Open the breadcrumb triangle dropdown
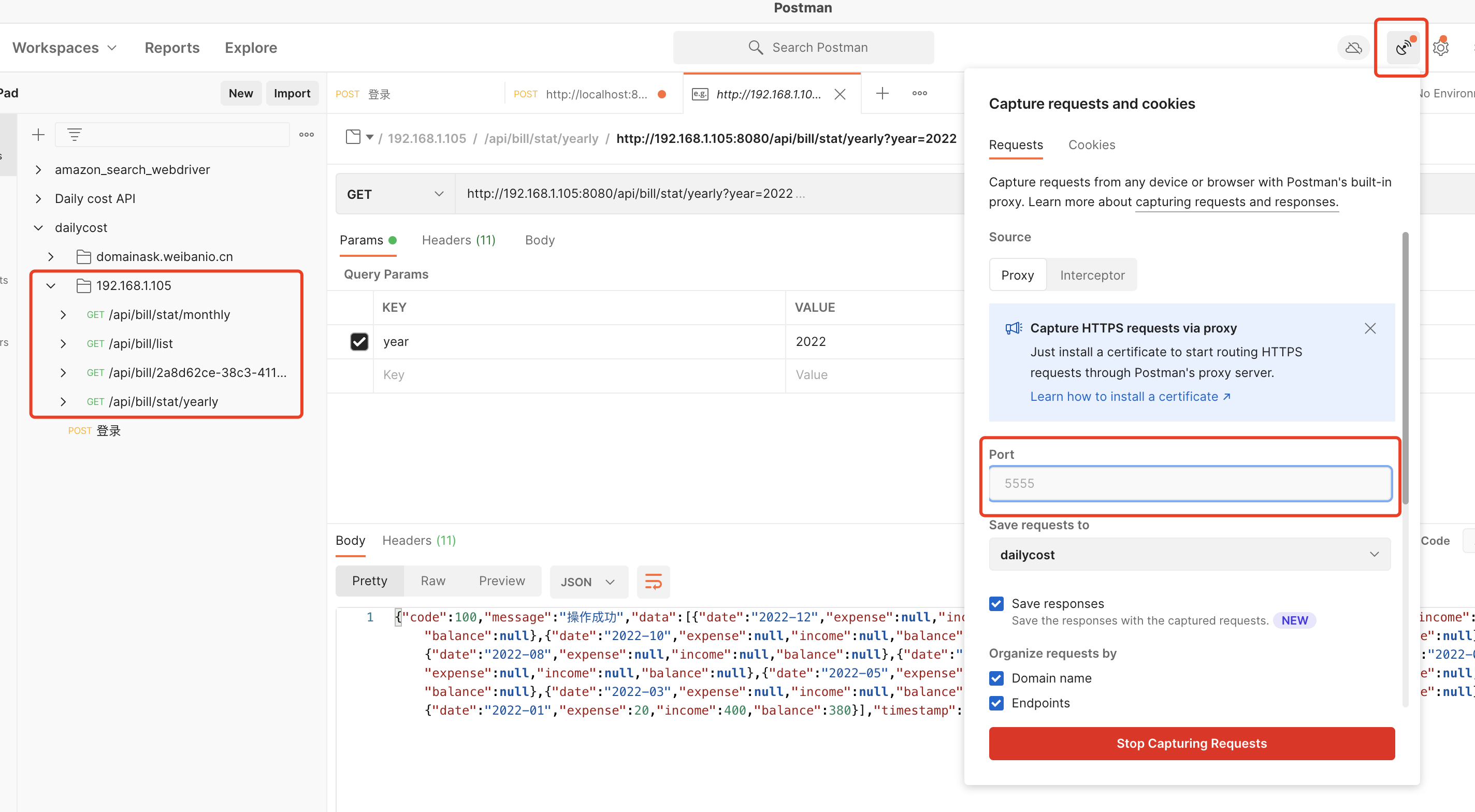The width and height of the screenshot is (1475, 812). coord(370,137)
